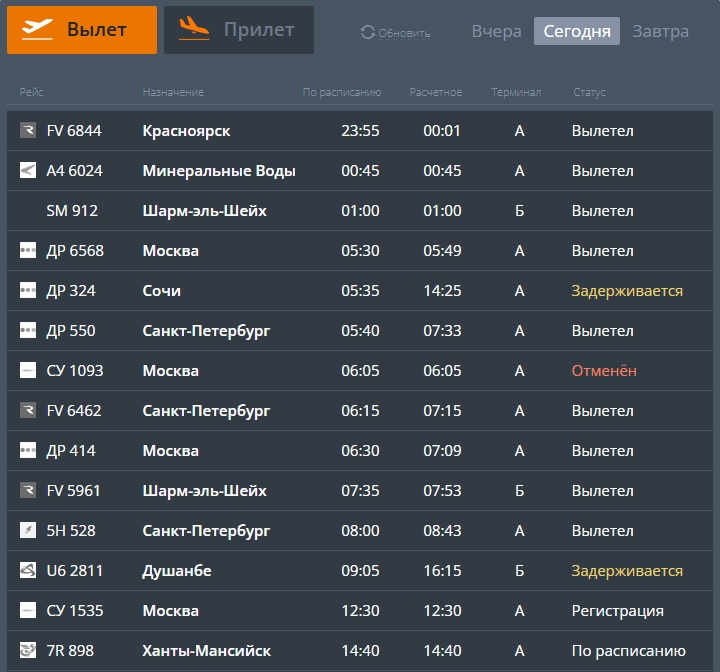Click the airline icon next to 7R 898
The width and height of the screenshot is (720, 672).
[x=28, y=651]
